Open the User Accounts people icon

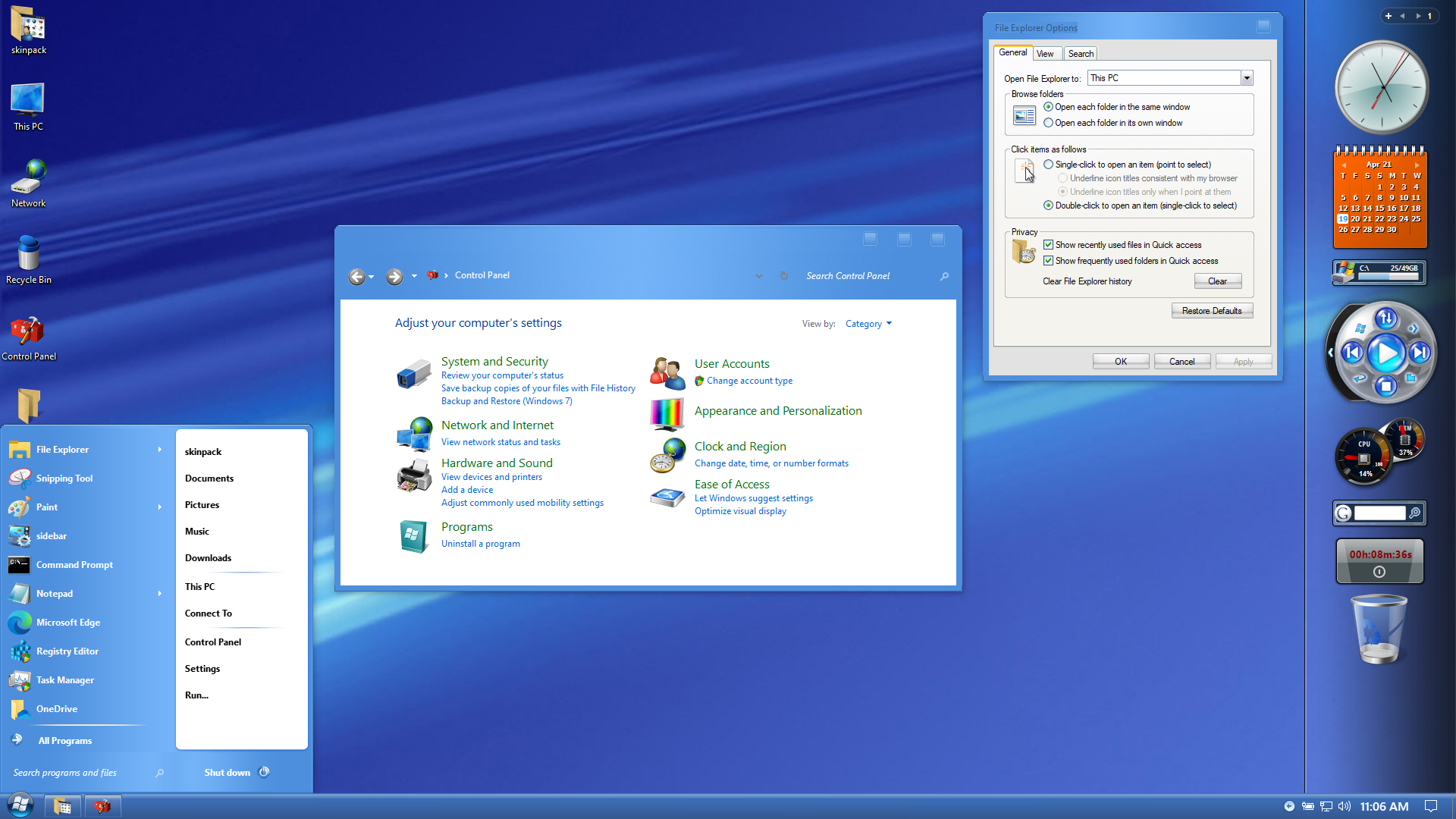coord(667,372)
